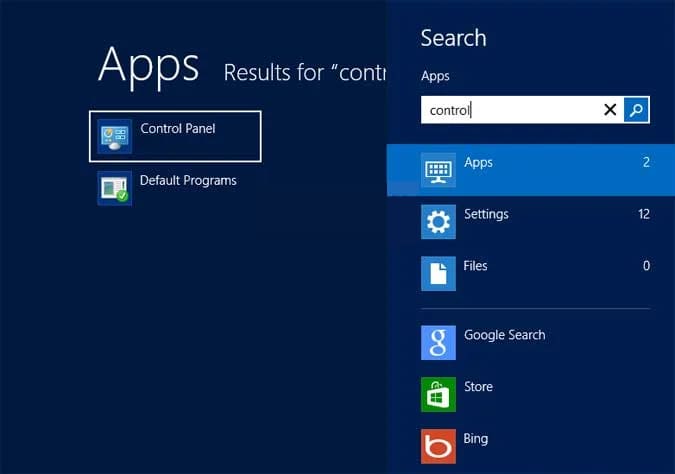Open the Control Panel app icon
Viewport: 675px width, 474px height.
(x=114, y=136)
